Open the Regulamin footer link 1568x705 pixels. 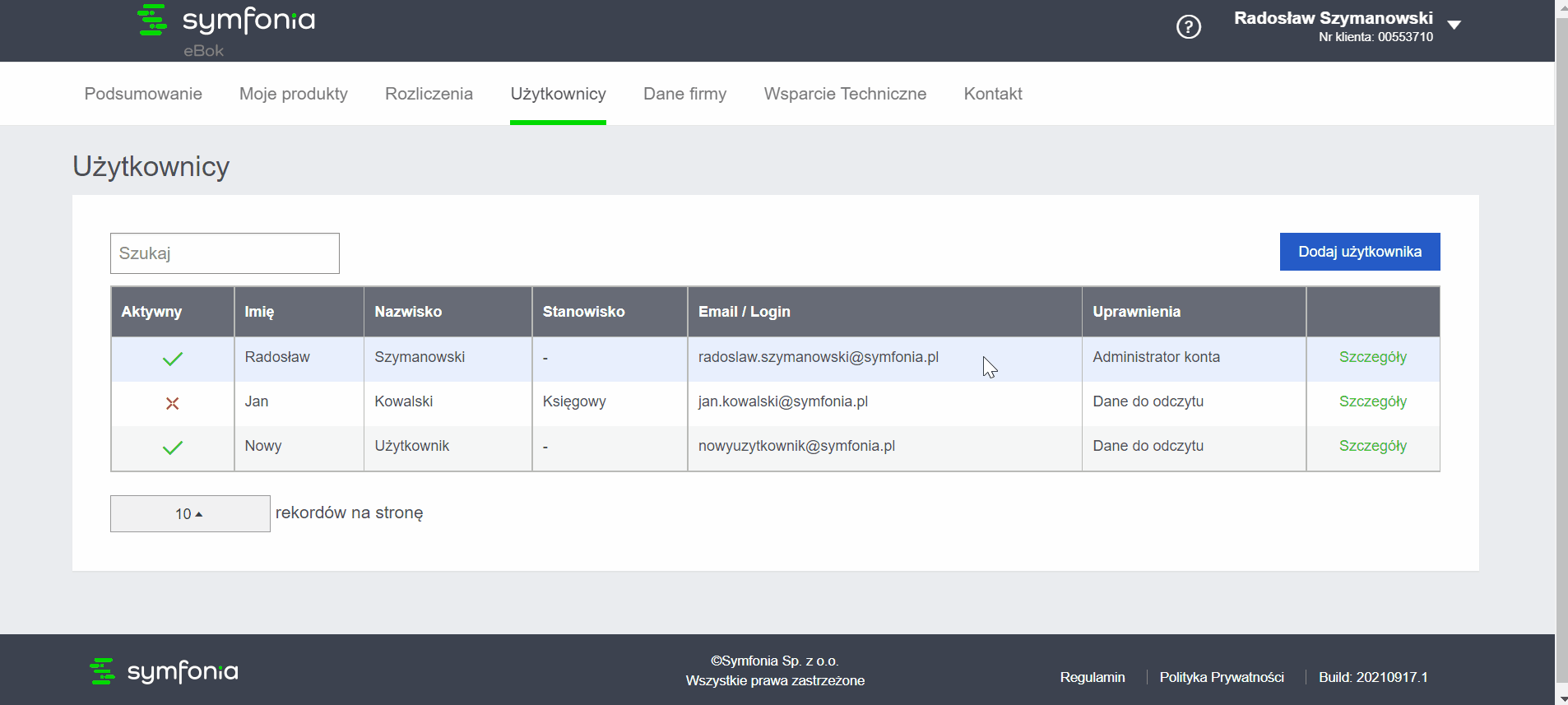[1092, 677]
